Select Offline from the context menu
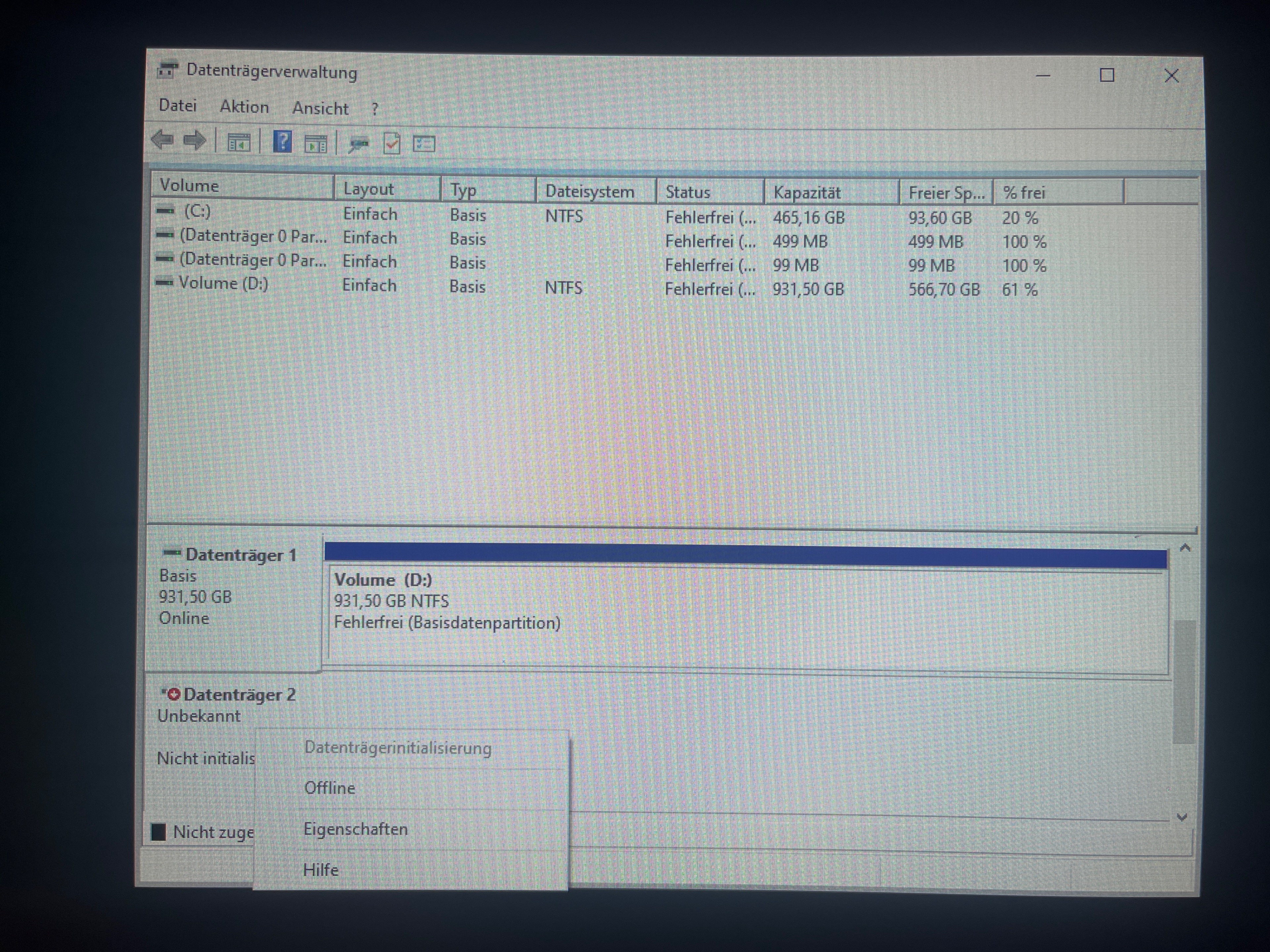This screenshot has width=1270, height=952. point(329,788)
